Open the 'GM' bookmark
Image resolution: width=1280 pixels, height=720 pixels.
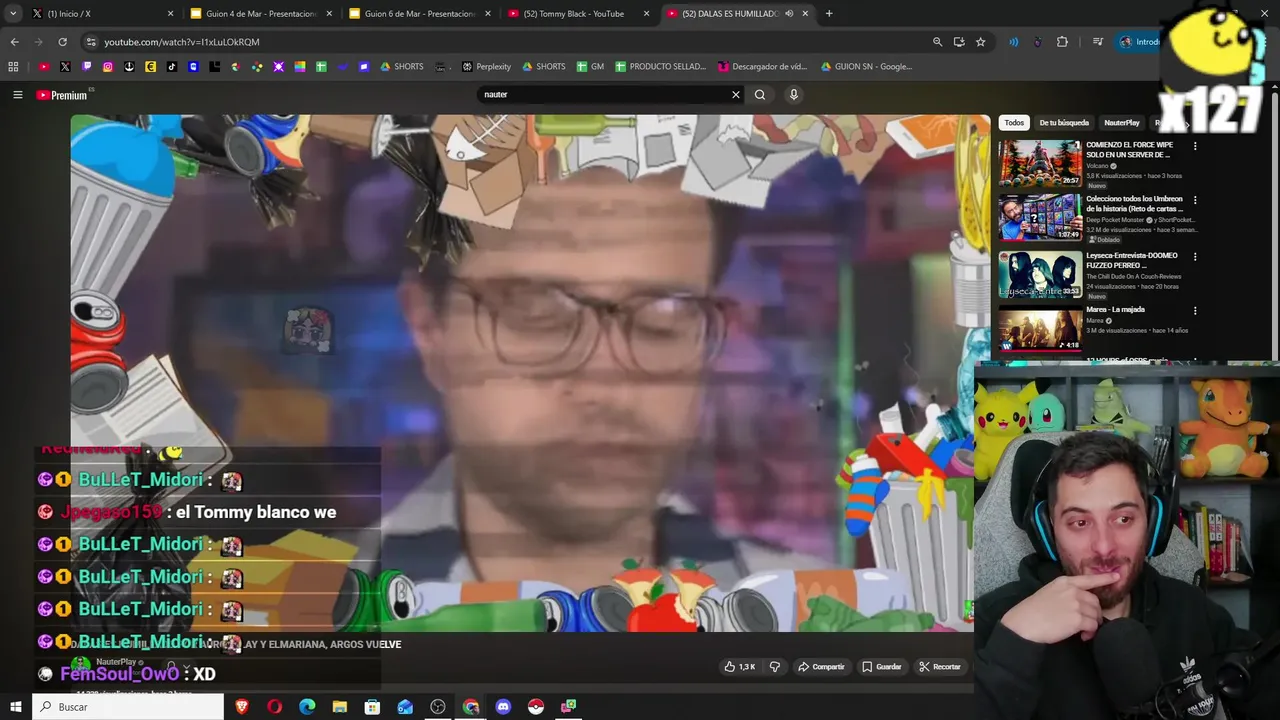[589, 67]
